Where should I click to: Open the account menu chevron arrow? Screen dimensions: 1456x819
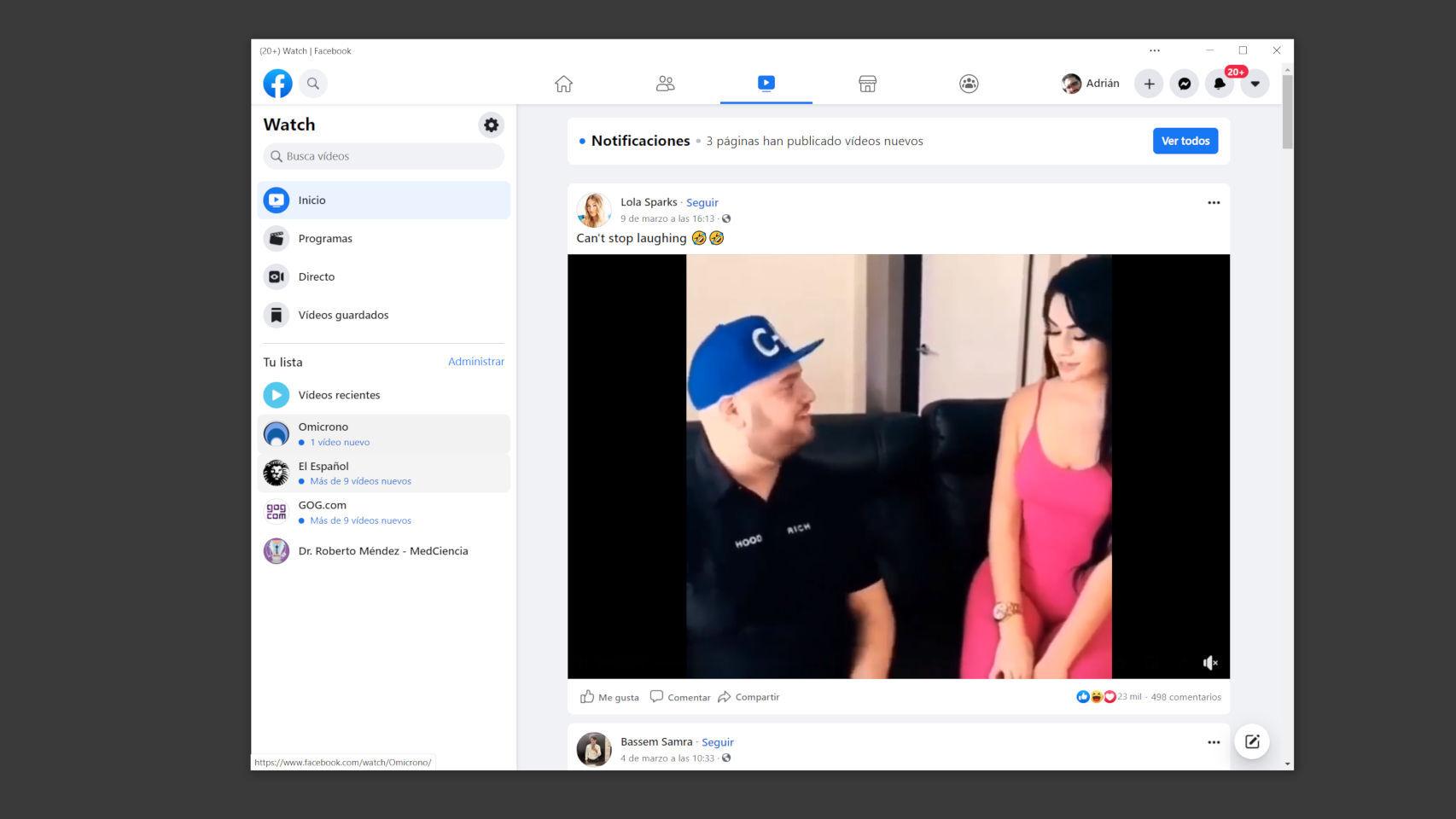[x=1254, y=84]
